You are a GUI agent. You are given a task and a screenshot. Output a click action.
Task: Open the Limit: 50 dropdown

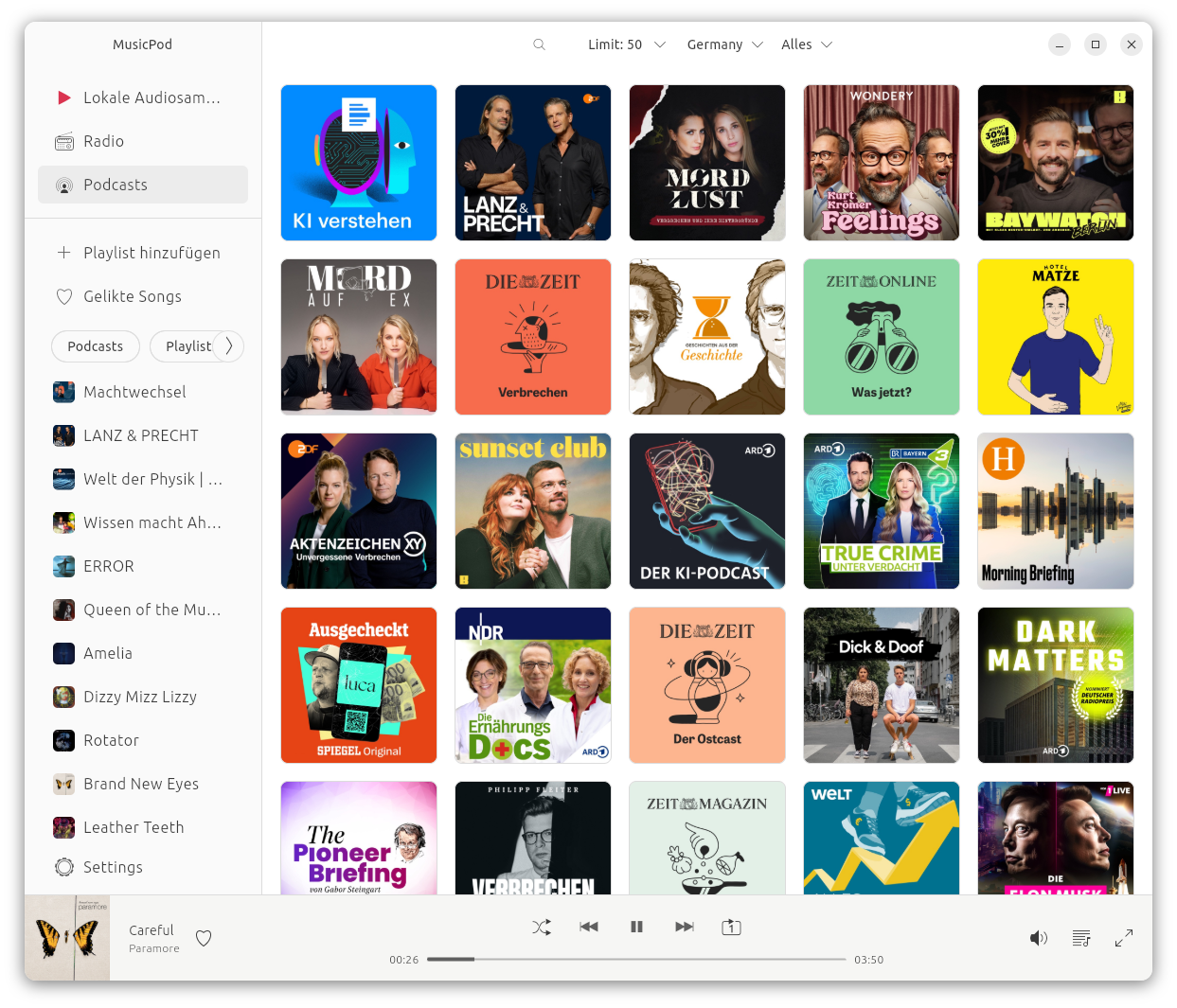point(627,44)
